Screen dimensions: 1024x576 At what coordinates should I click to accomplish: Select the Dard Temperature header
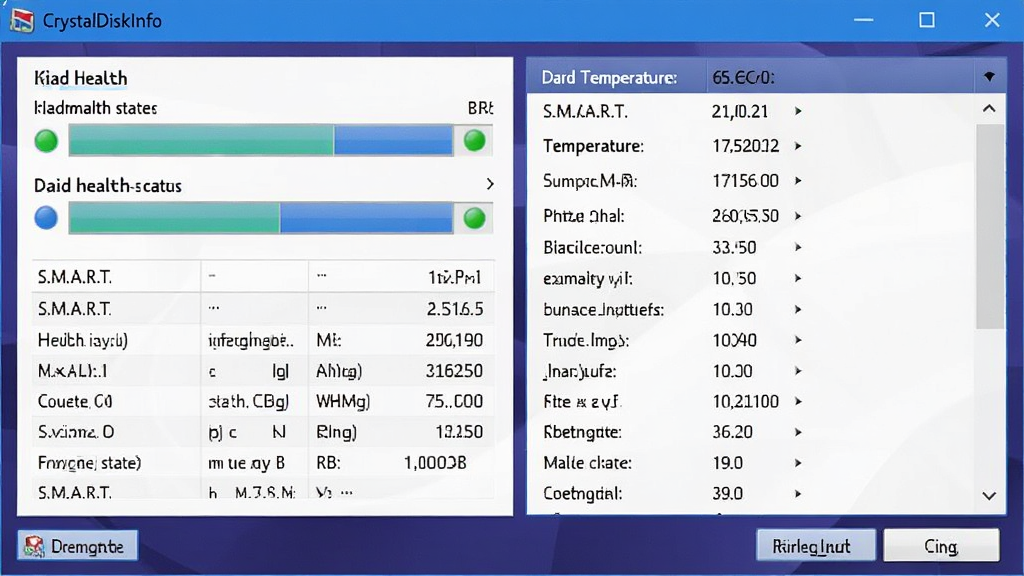coord(609,78)
